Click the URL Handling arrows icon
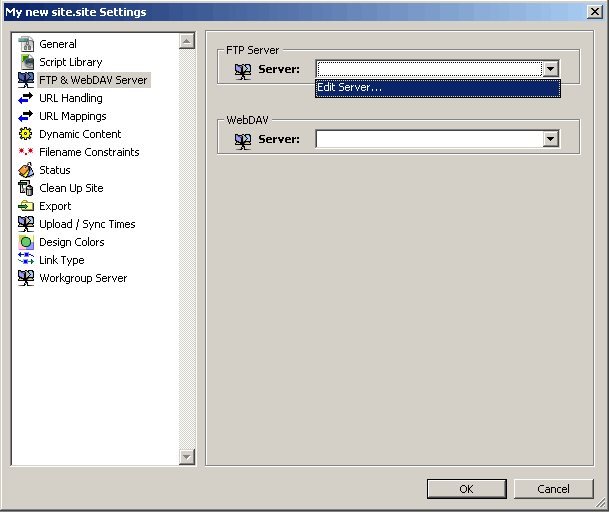Viewport: 609px width, 512px height. pyautogui.click(x=26, y=98)
